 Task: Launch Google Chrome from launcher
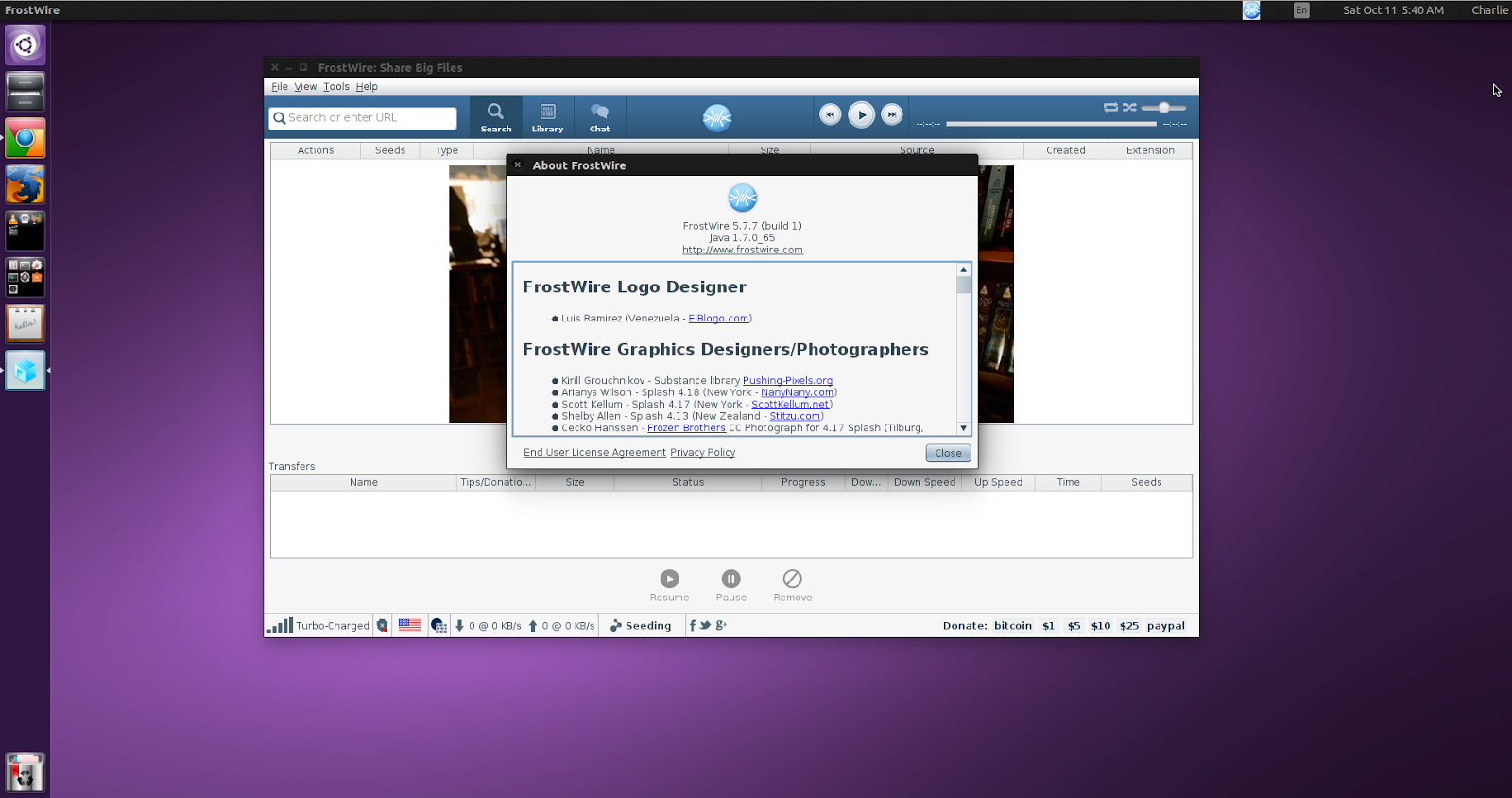[26, 139]
